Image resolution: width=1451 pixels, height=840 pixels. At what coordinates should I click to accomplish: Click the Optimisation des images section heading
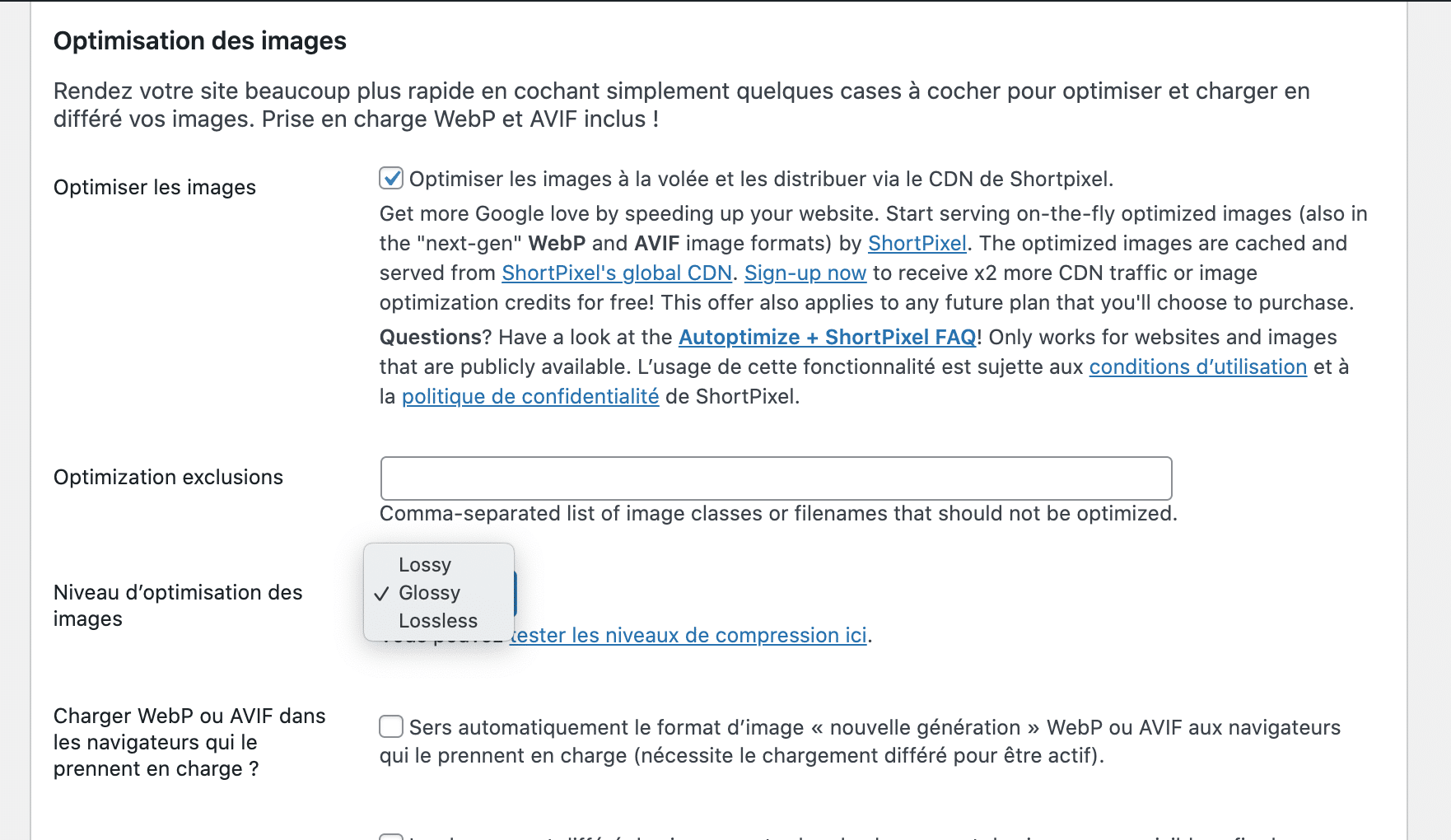(199, 39)
